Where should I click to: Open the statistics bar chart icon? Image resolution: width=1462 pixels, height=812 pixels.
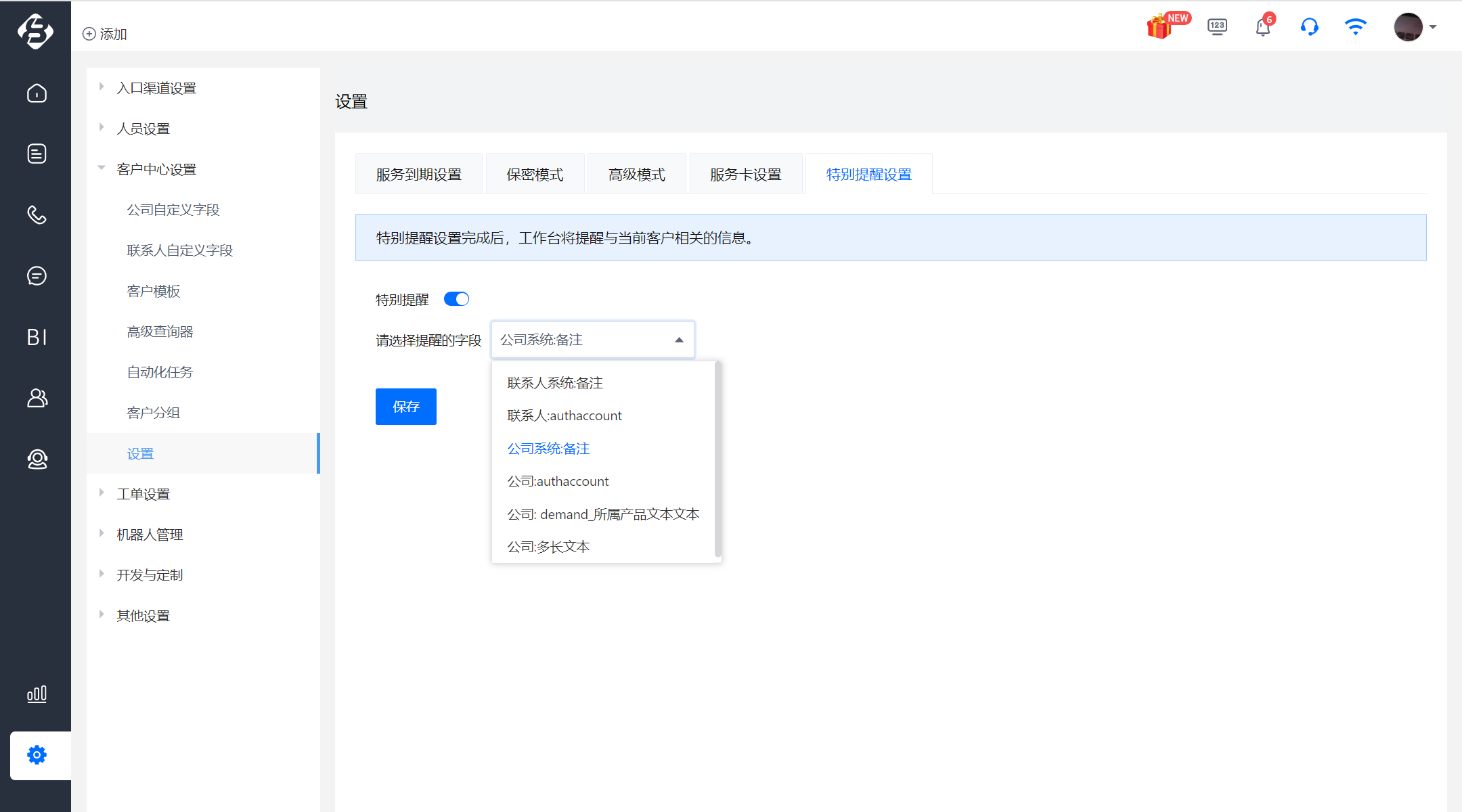(x=37, y=694)
